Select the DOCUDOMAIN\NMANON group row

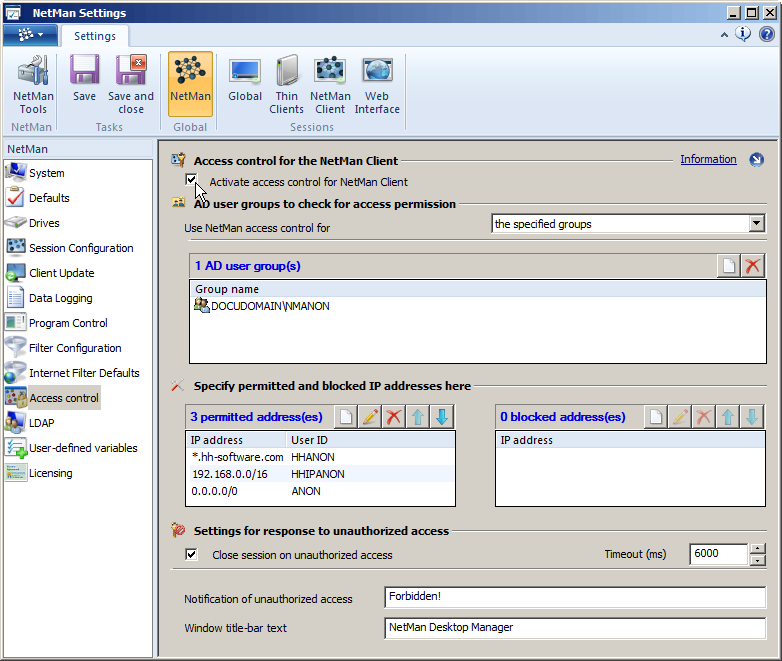478,306
